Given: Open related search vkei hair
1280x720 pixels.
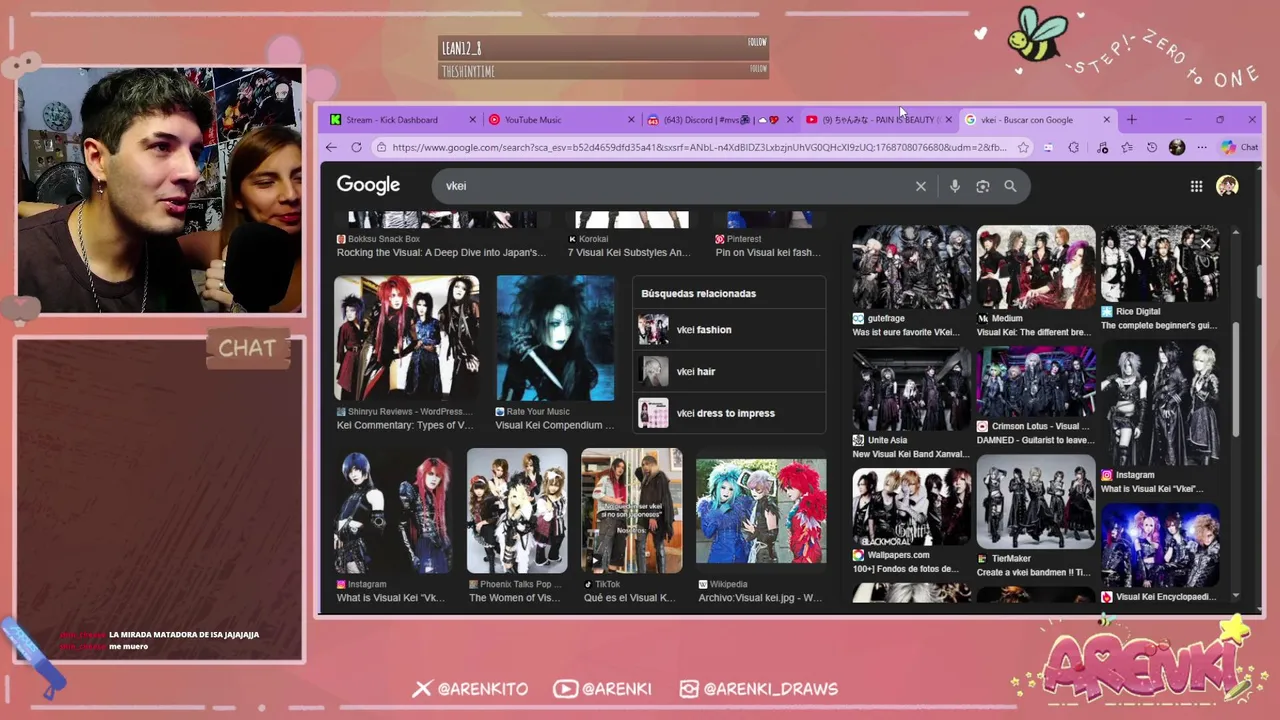Looking at the screenshot, I should pos(730,372).
